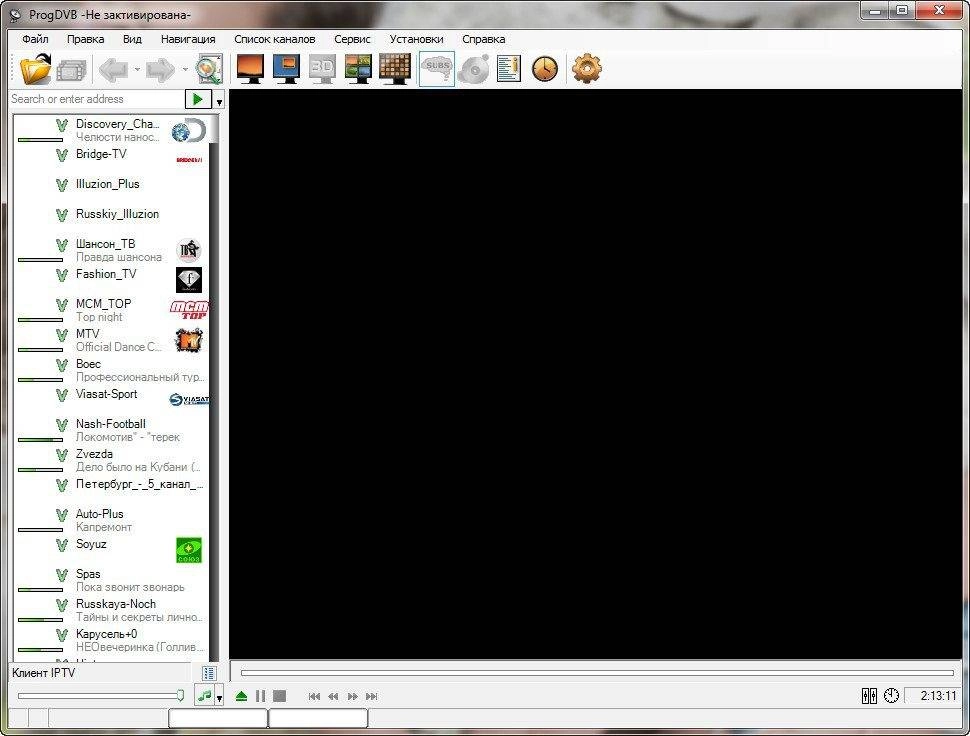Screen dimensions: 970x736
Task: Pause playback
Action: [x=260, y=696]
